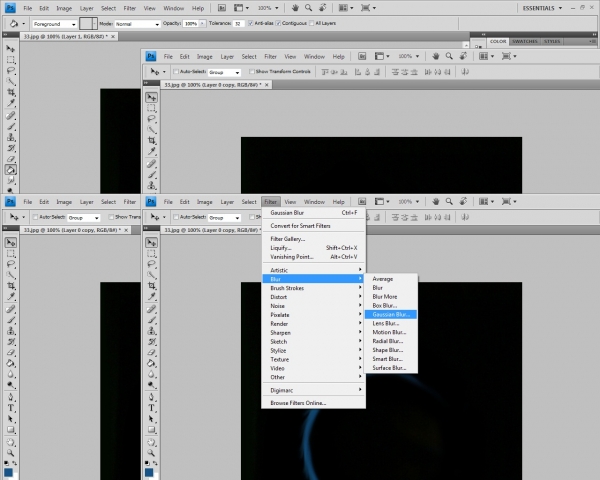Screen dimensions: 600x480
Task: Select the Eyedropper tool in top-left toolbox
Action: 11,103
